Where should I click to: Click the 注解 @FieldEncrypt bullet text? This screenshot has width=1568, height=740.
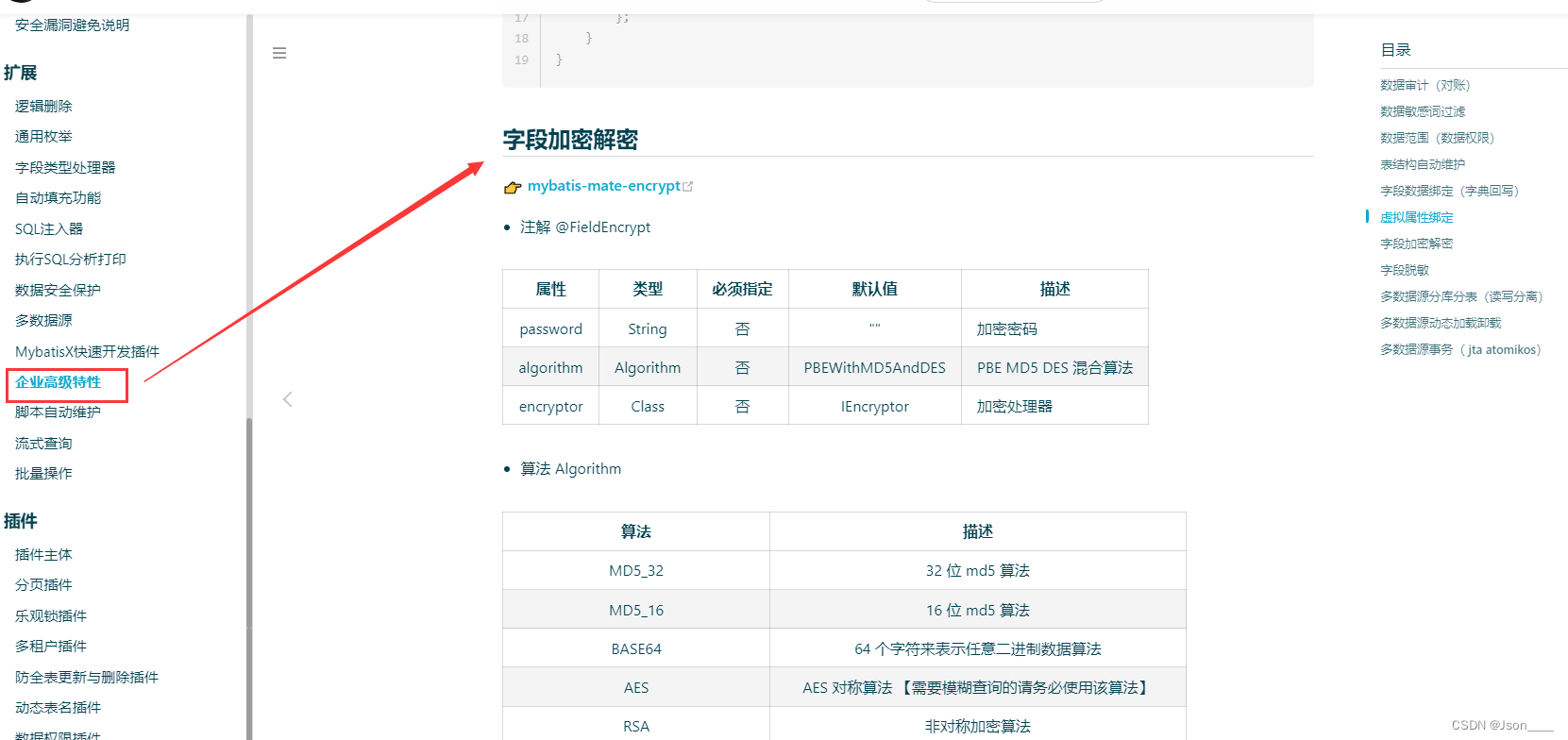click(x=585, y=227)
